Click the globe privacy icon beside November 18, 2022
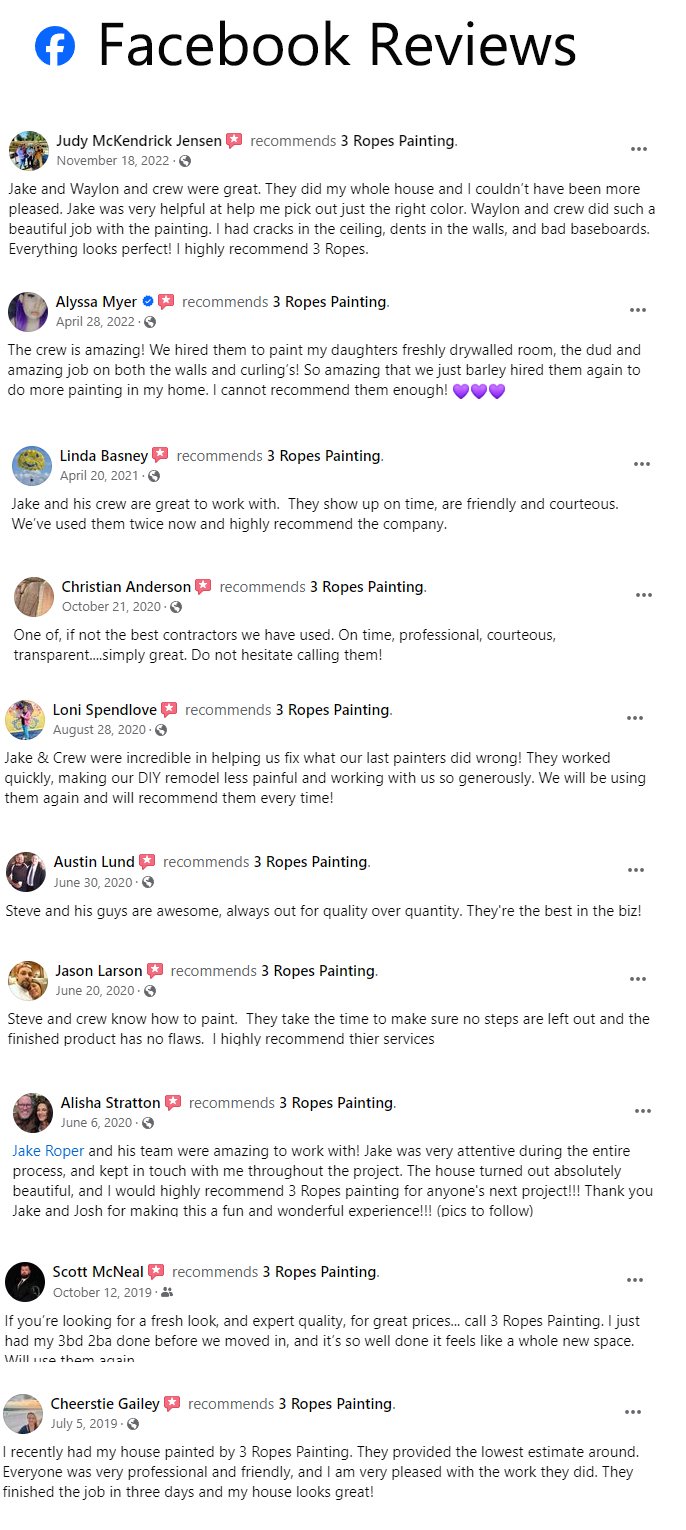The width and height of the screenshot is (686, 1530). pos(185,161)
